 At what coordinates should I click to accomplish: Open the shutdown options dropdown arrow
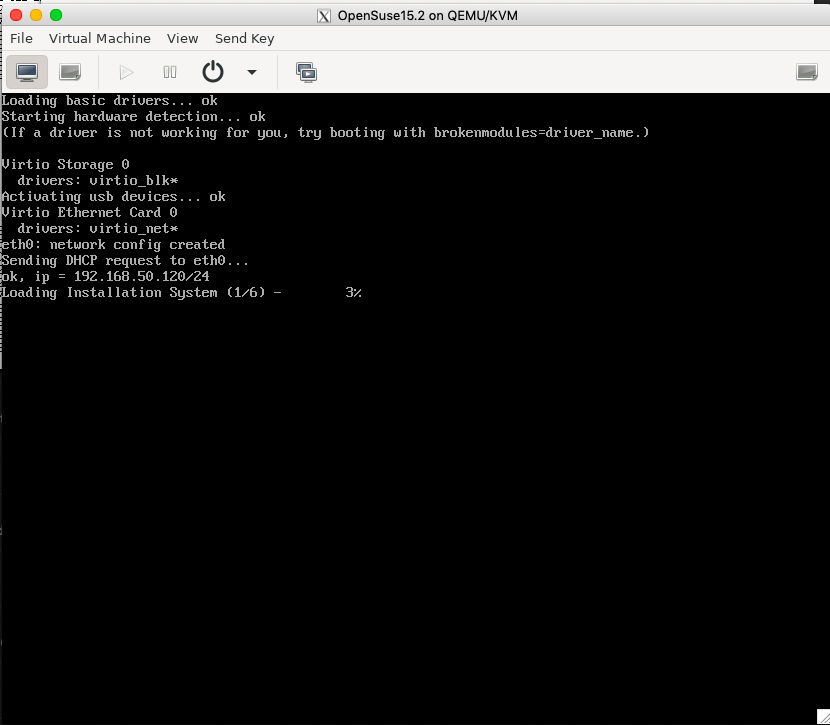click(x=252, y=72)
